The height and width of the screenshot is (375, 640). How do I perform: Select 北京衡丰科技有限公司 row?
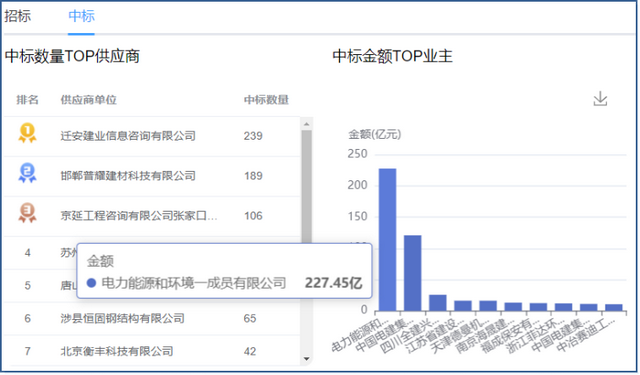point(152,351)
